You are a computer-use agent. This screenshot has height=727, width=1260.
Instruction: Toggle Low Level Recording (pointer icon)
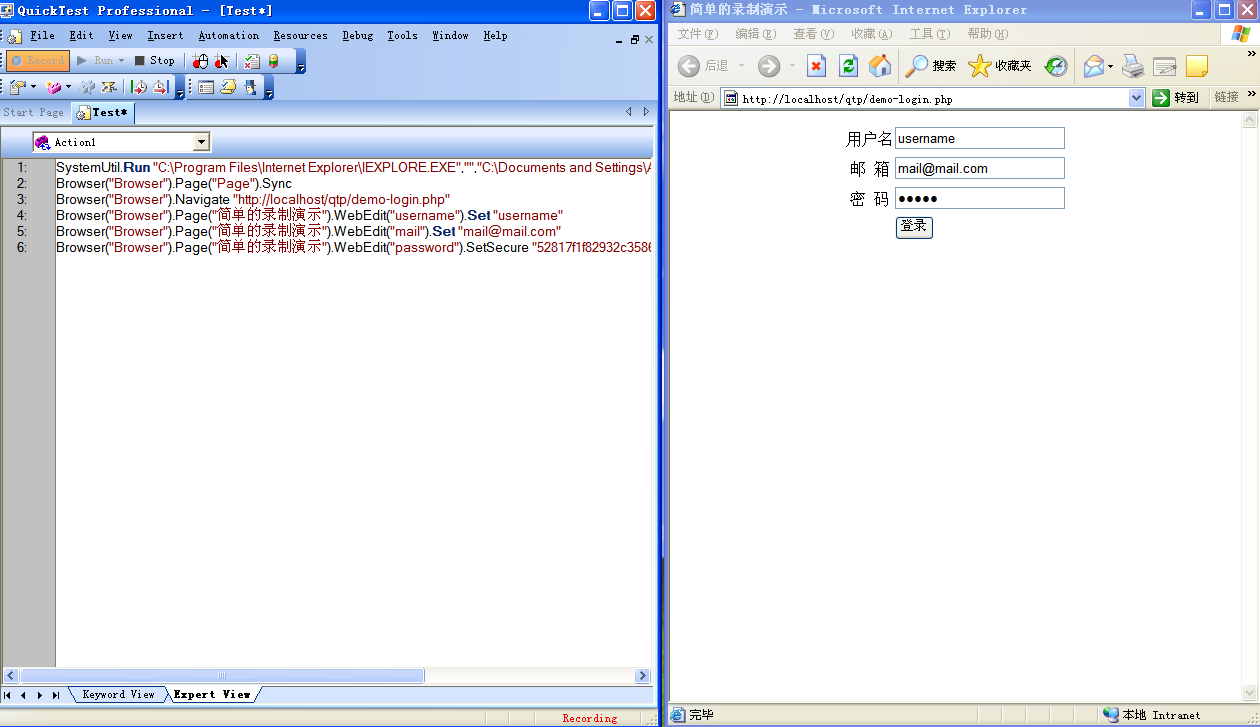(x=222, y=61)
